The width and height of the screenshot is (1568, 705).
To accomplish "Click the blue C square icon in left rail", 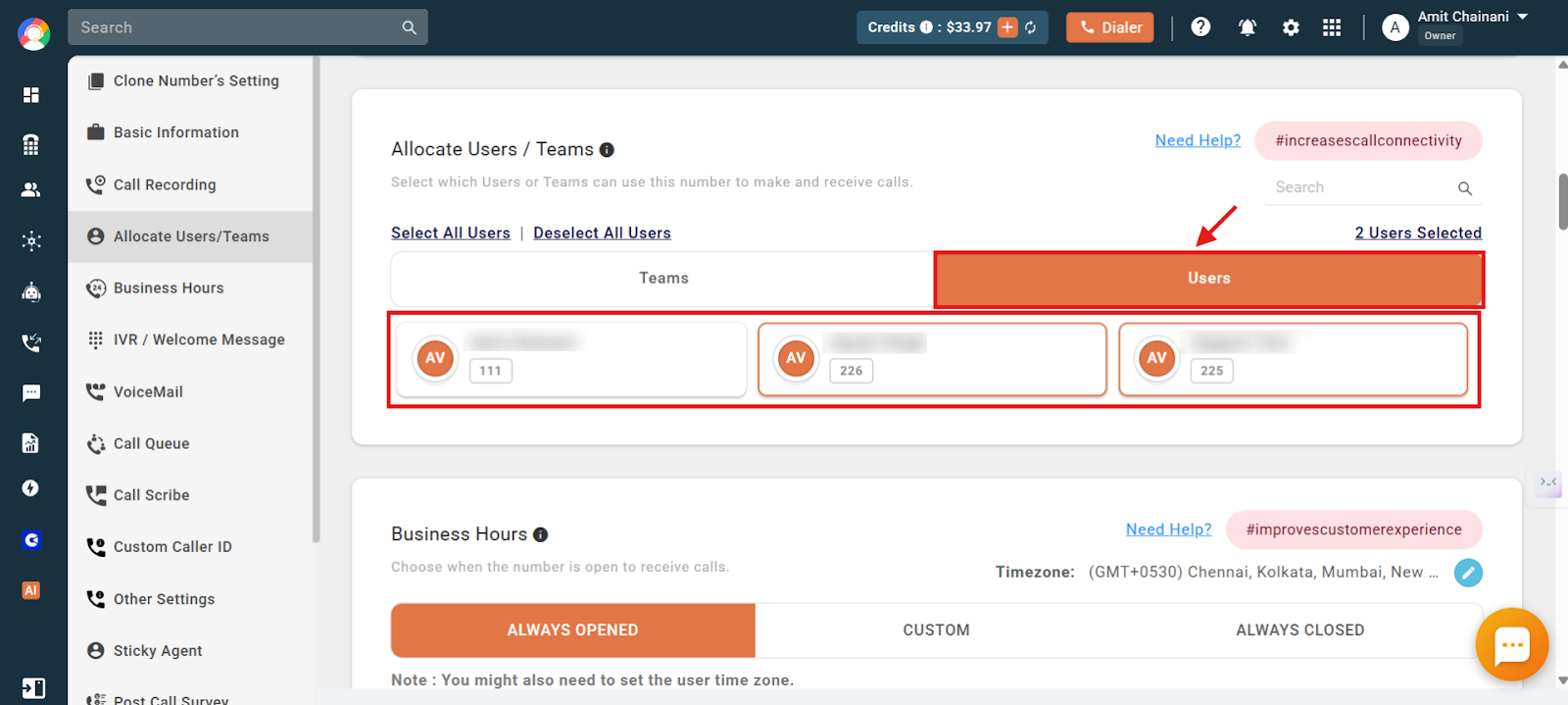I will pos(31,540).
